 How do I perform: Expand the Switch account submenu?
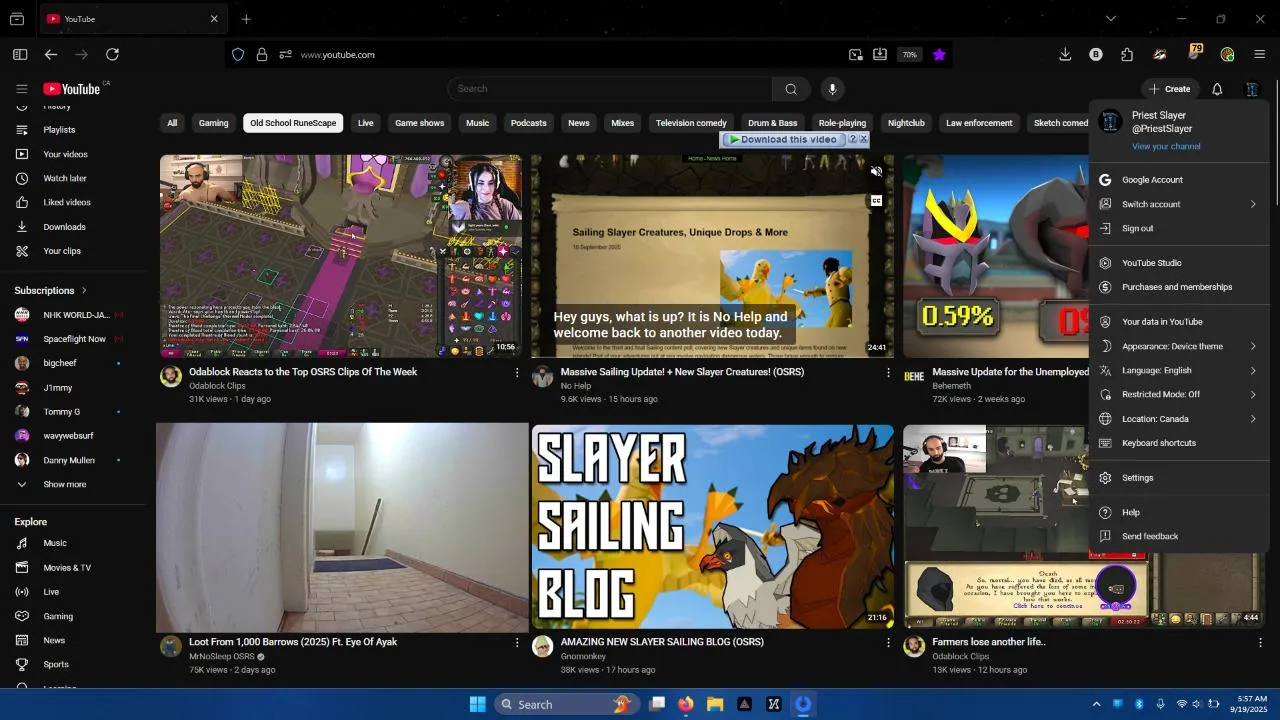[x=1178, y=204]
